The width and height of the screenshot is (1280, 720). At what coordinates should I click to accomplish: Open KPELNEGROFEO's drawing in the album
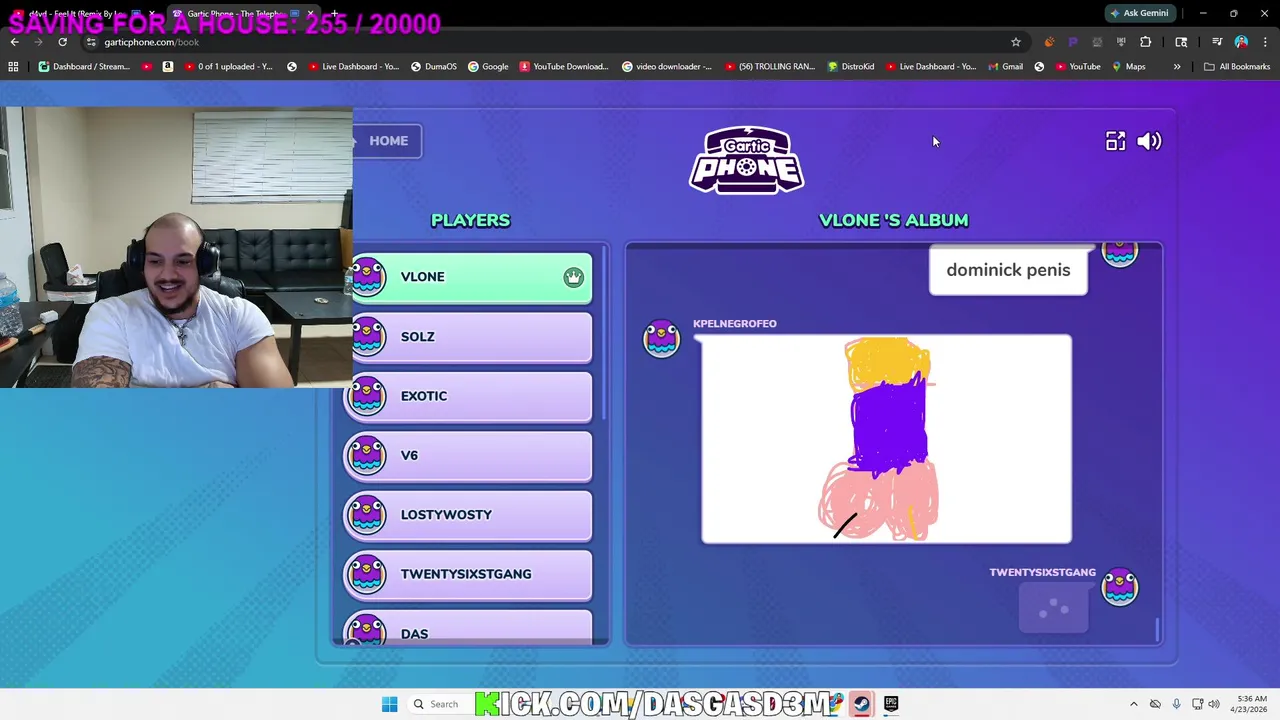(x=886, y=439)
